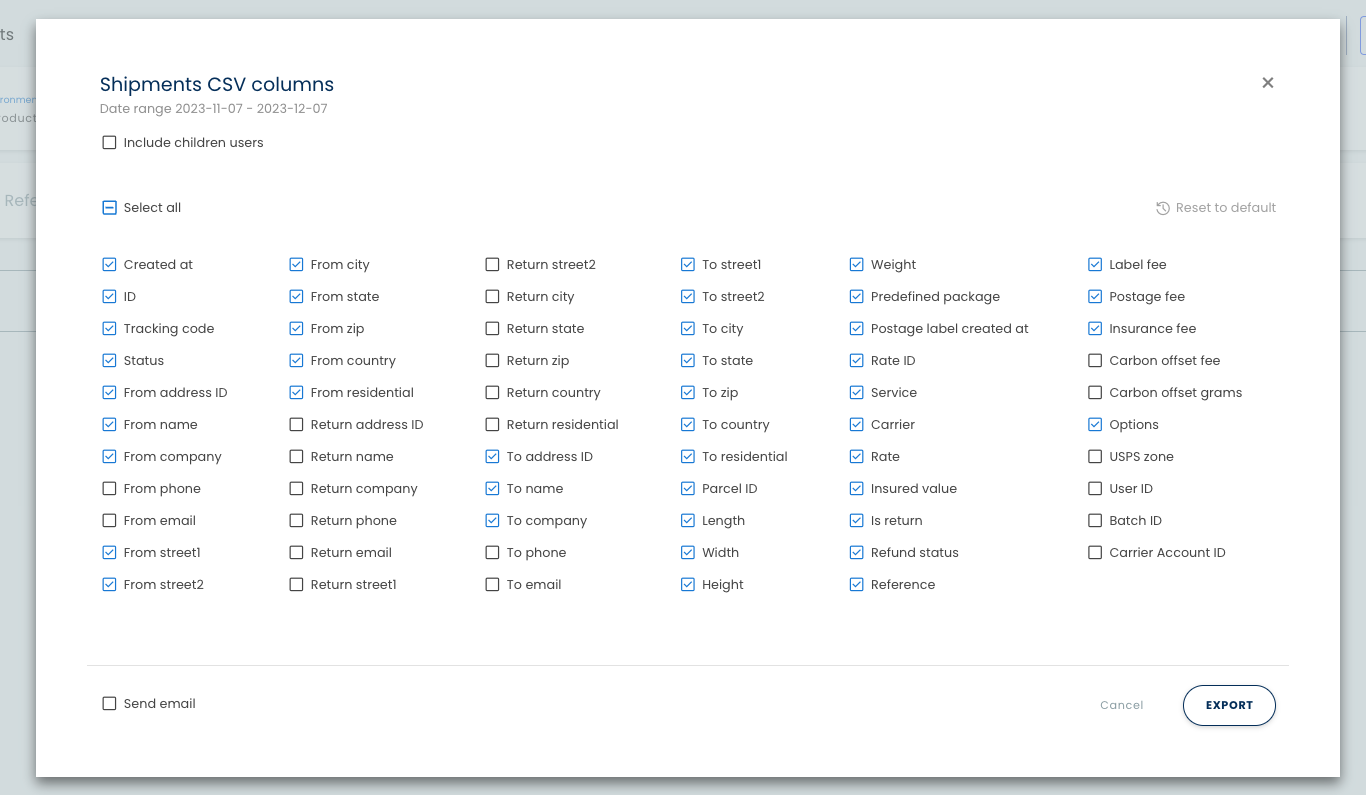Enable the Send email checkbox
The height and width of the screenshot is (795, 1366).
pos(109,703)
